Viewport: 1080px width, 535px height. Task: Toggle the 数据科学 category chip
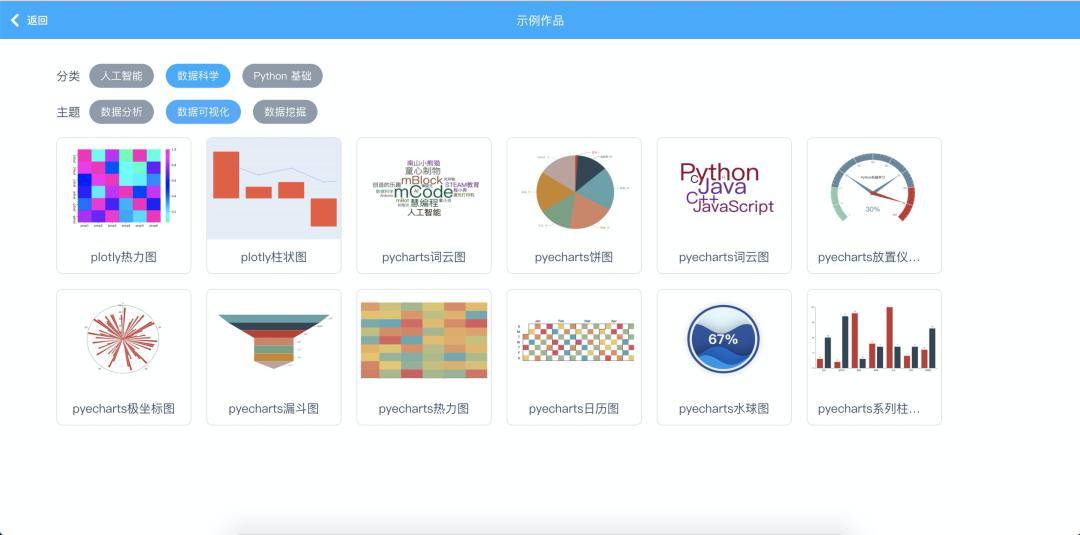point(198,76)
